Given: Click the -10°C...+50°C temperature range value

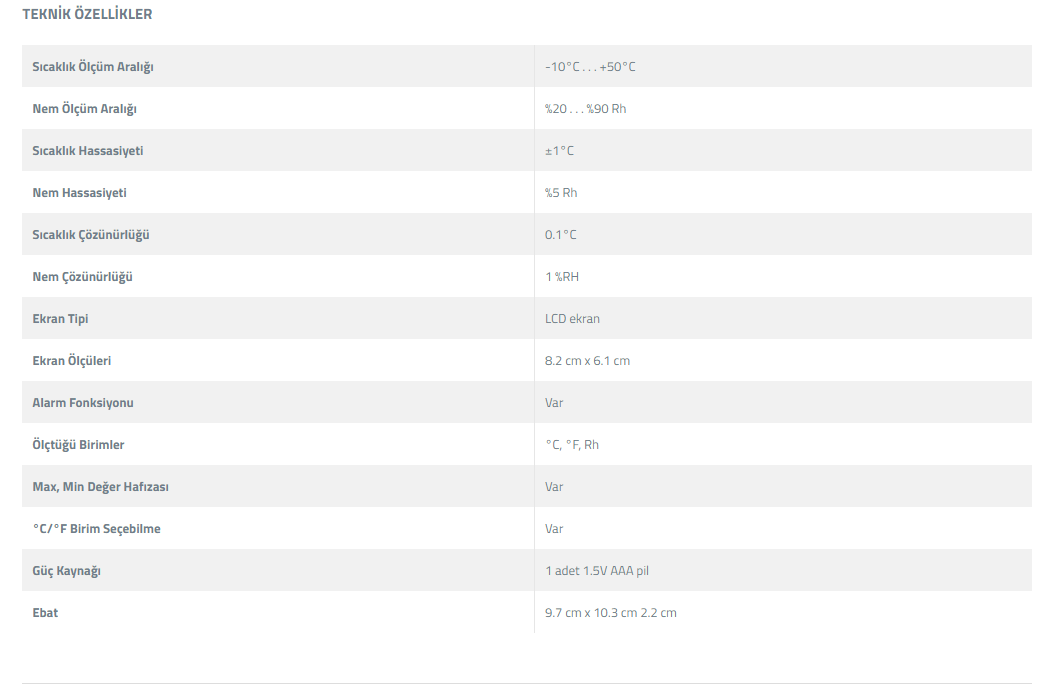Looking at the screenshot, I should [x=590, y=67].
